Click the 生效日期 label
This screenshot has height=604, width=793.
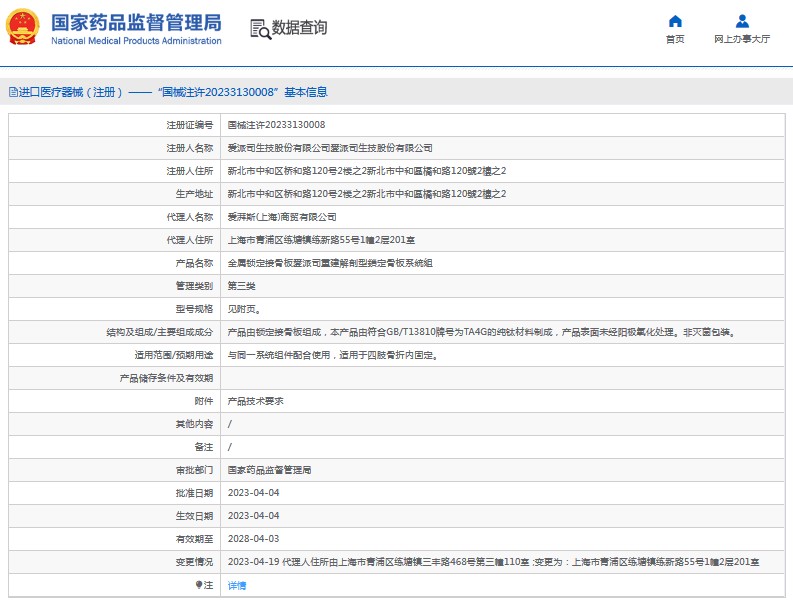194,516
